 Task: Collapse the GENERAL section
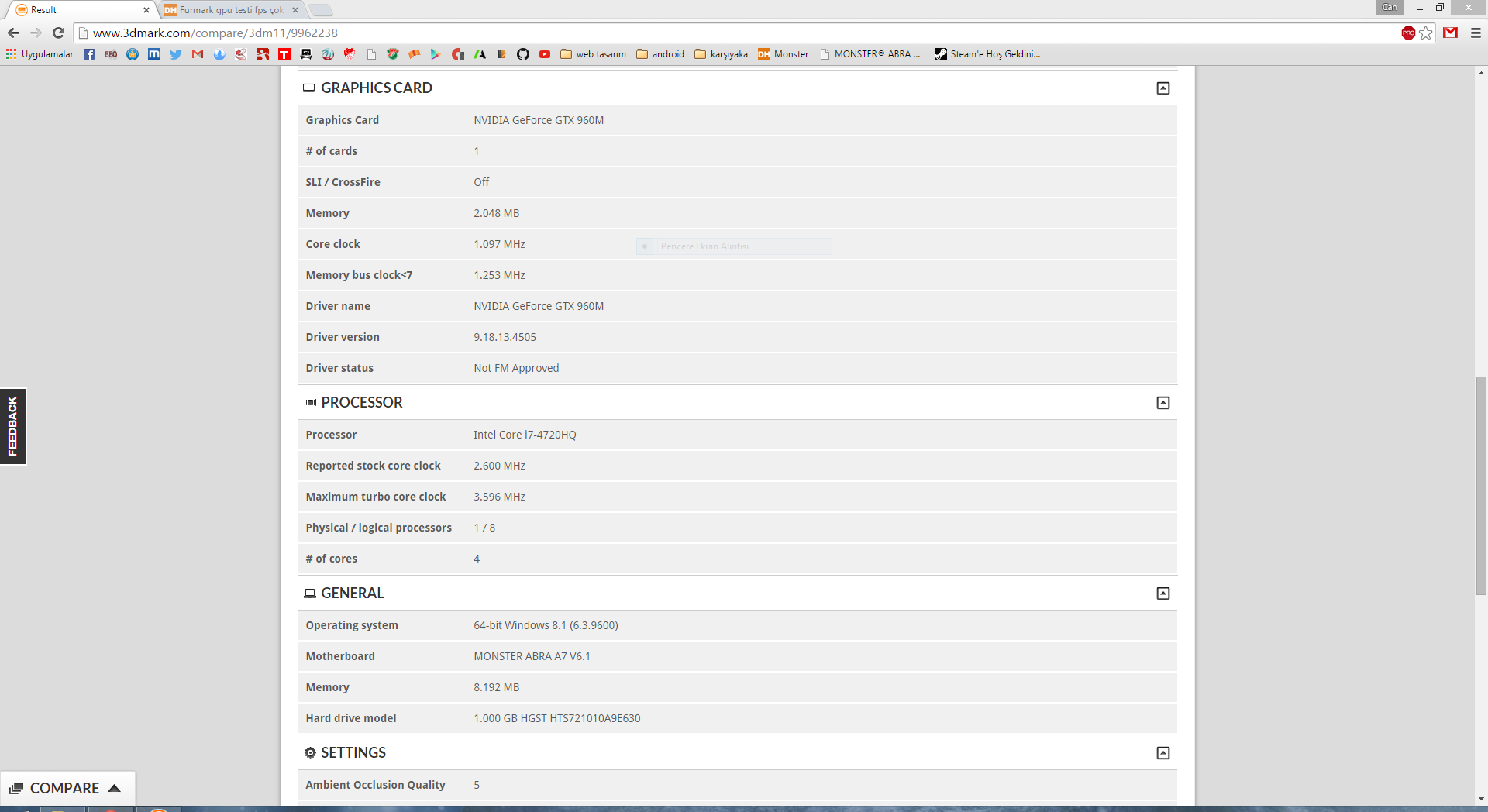pyautogui.click(x=1163, y=594)
